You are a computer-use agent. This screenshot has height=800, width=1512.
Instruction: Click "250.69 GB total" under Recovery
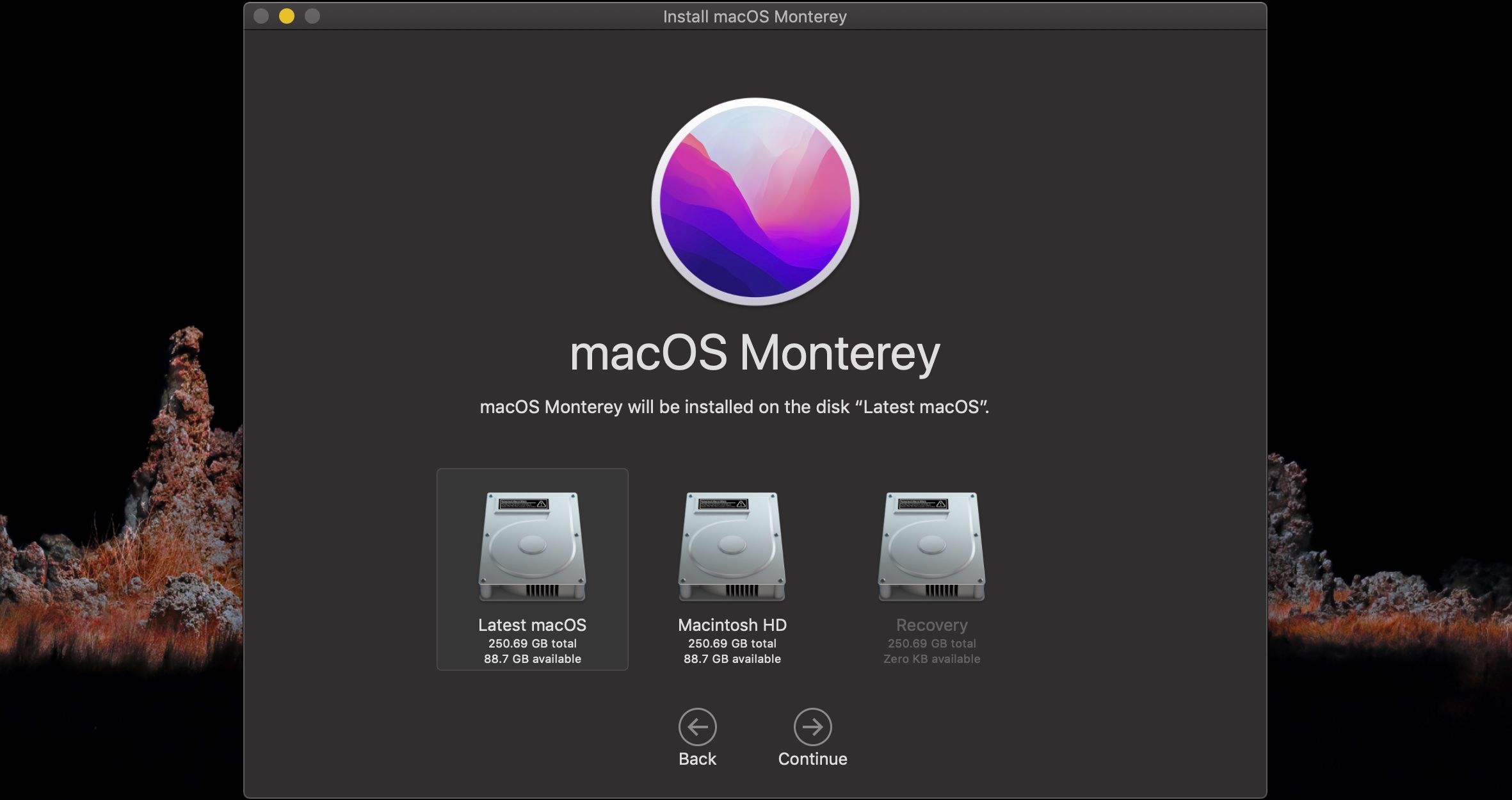pyautogui.click(x=931, y=643)
